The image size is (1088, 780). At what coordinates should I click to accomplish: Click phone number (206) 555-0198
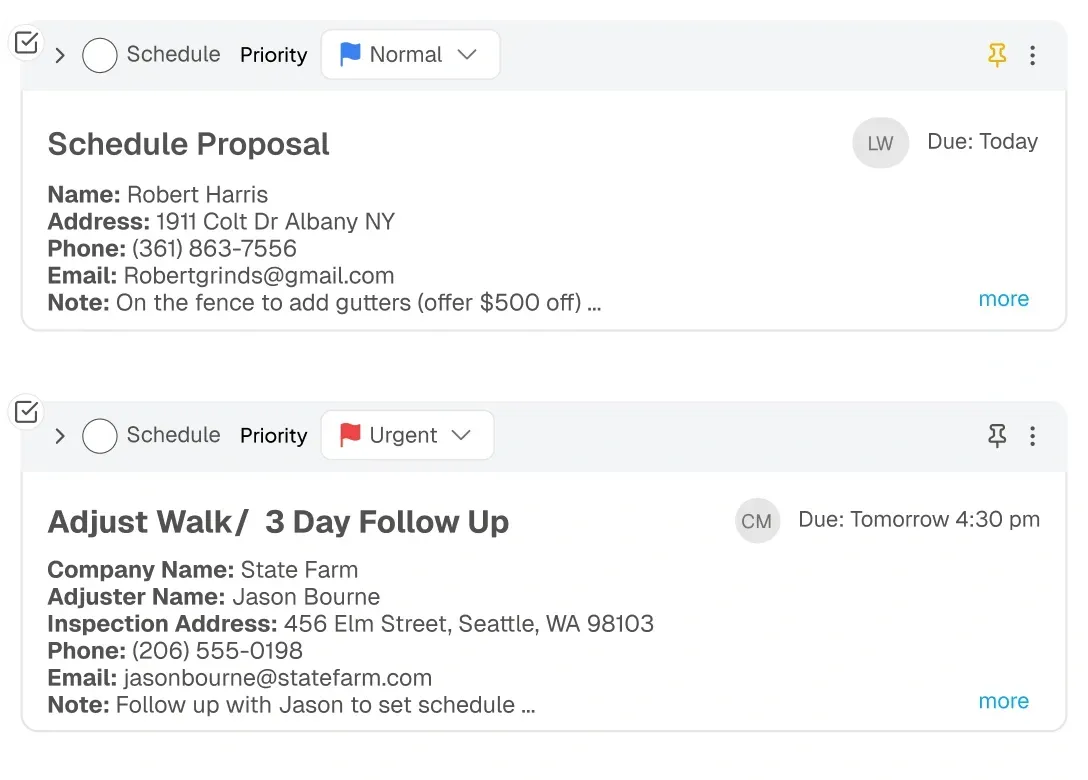(x=217, y=651)
